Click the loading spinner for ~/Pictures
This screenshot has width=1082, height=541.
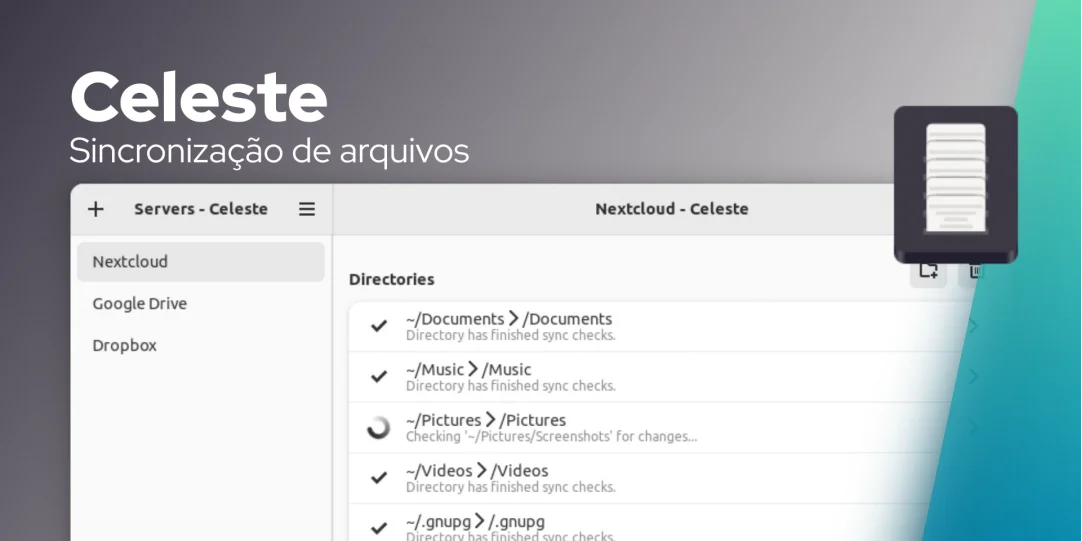[x=378, y=428]
